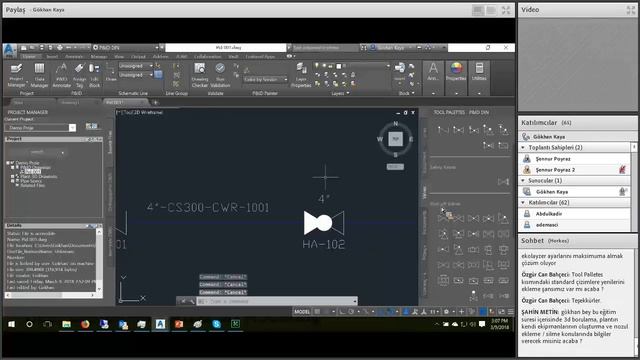
Task: Click the Insert block icon
Action: [400, 71]
